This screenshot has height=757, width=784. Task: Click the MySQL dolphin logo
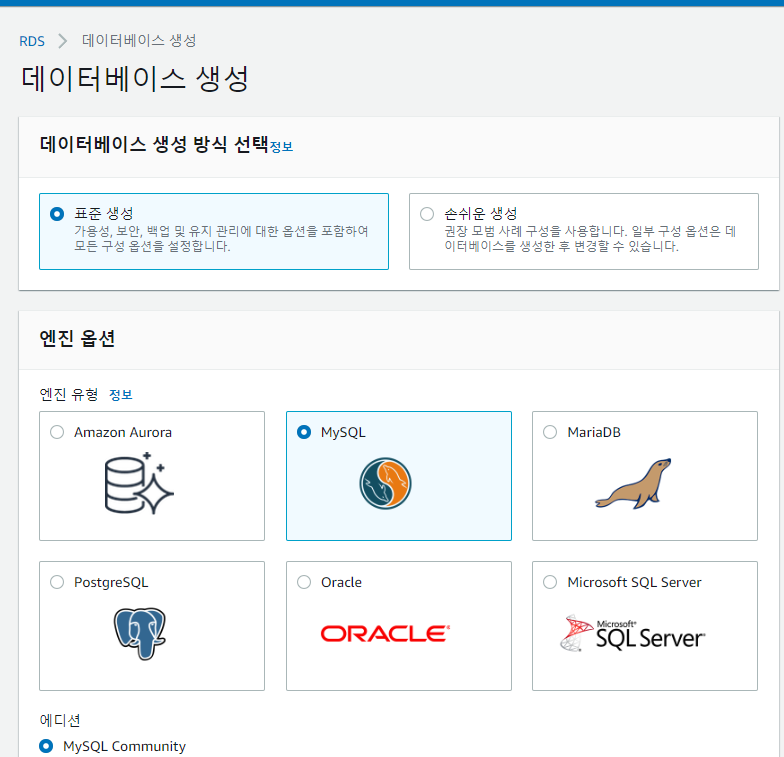point(385,484)
